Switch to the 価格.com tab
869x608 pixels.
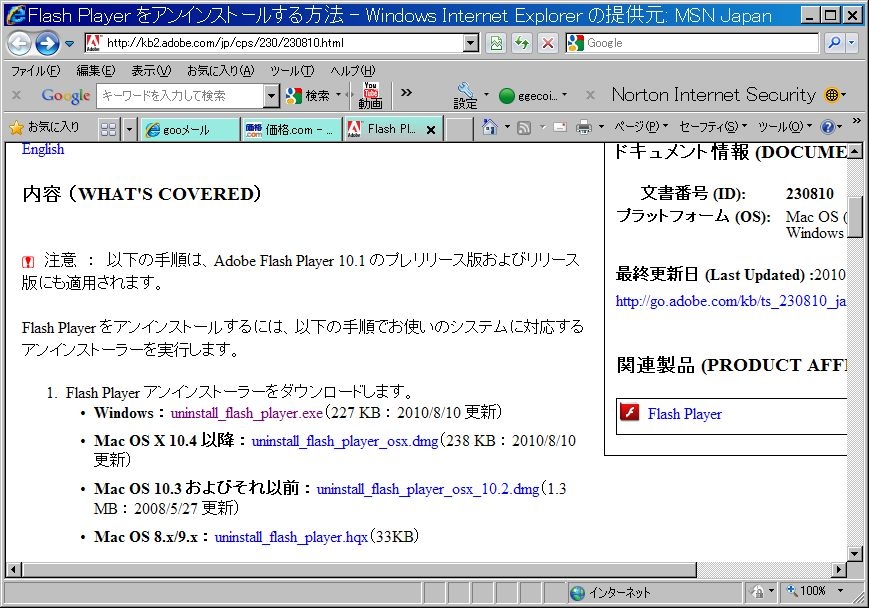click(x=291, y=129)
